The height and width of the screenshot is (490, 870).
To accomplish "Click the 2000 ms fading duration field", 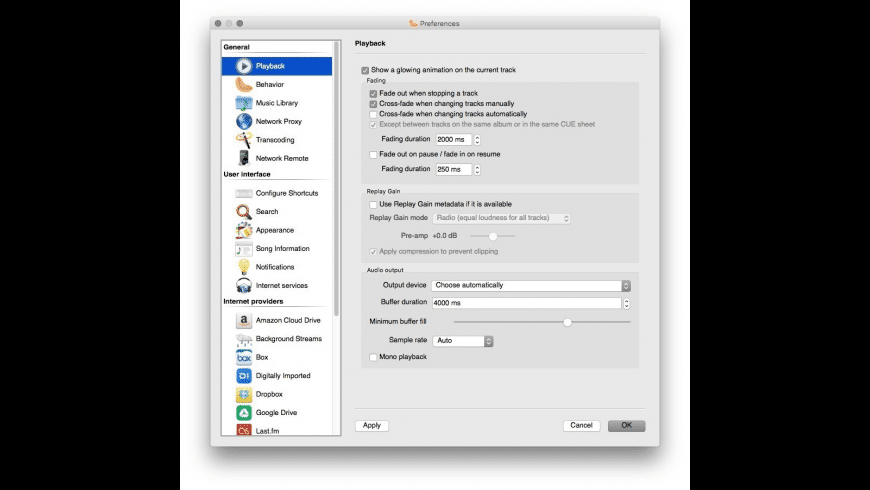I will [453, 140].
